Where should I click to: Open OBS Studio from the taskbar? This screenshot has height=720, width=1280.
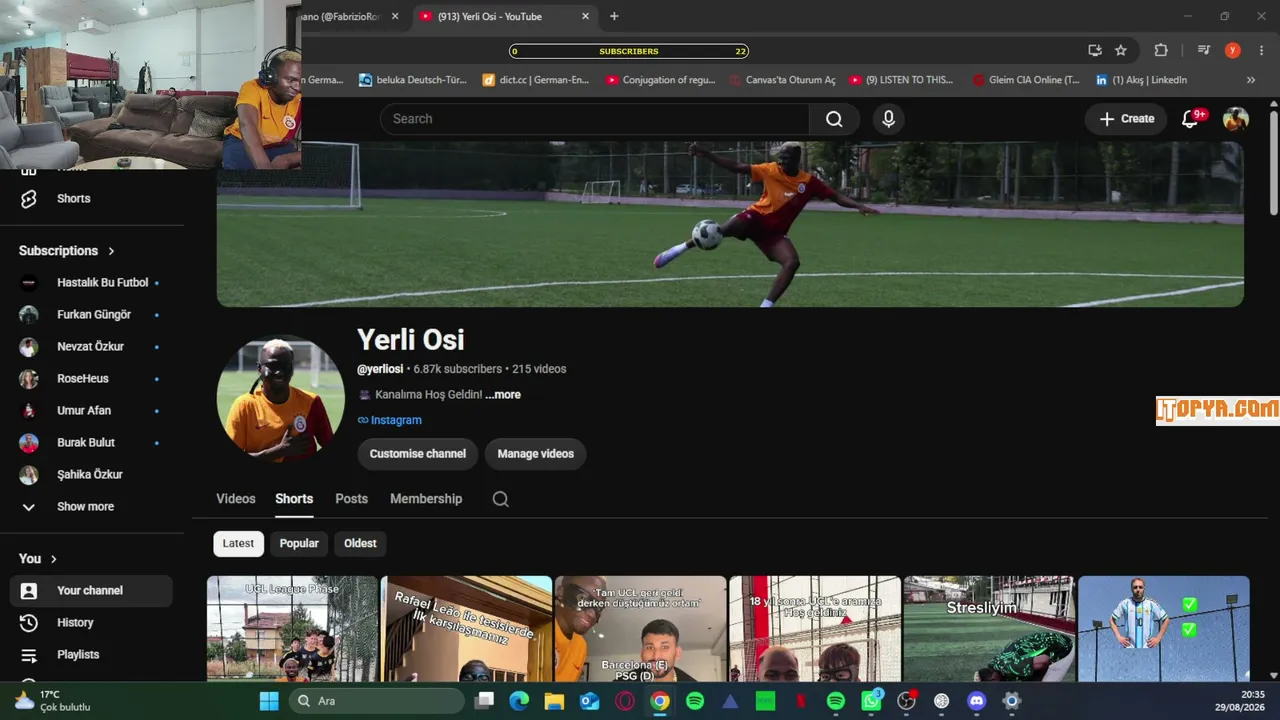(x=906, y=701)
